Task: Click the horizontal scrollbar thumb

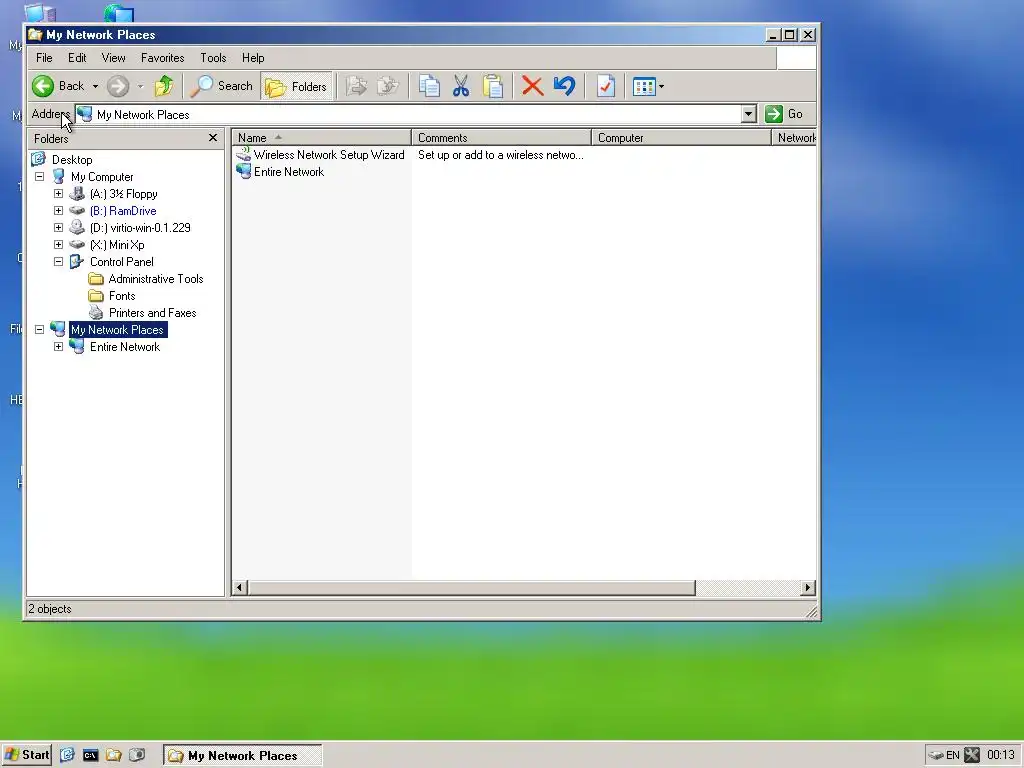Action: pyautogui.click(x=472, y=588)
